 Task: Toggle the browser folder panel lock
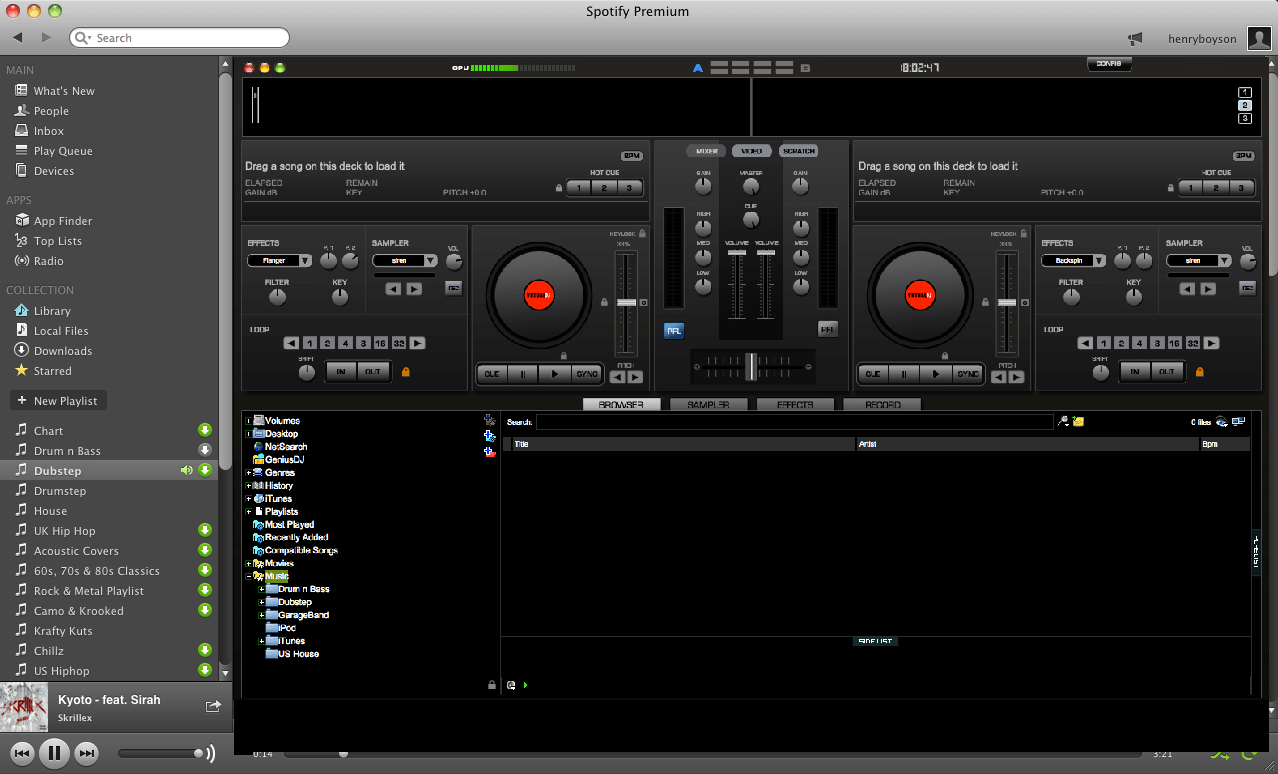pos(491,685)
